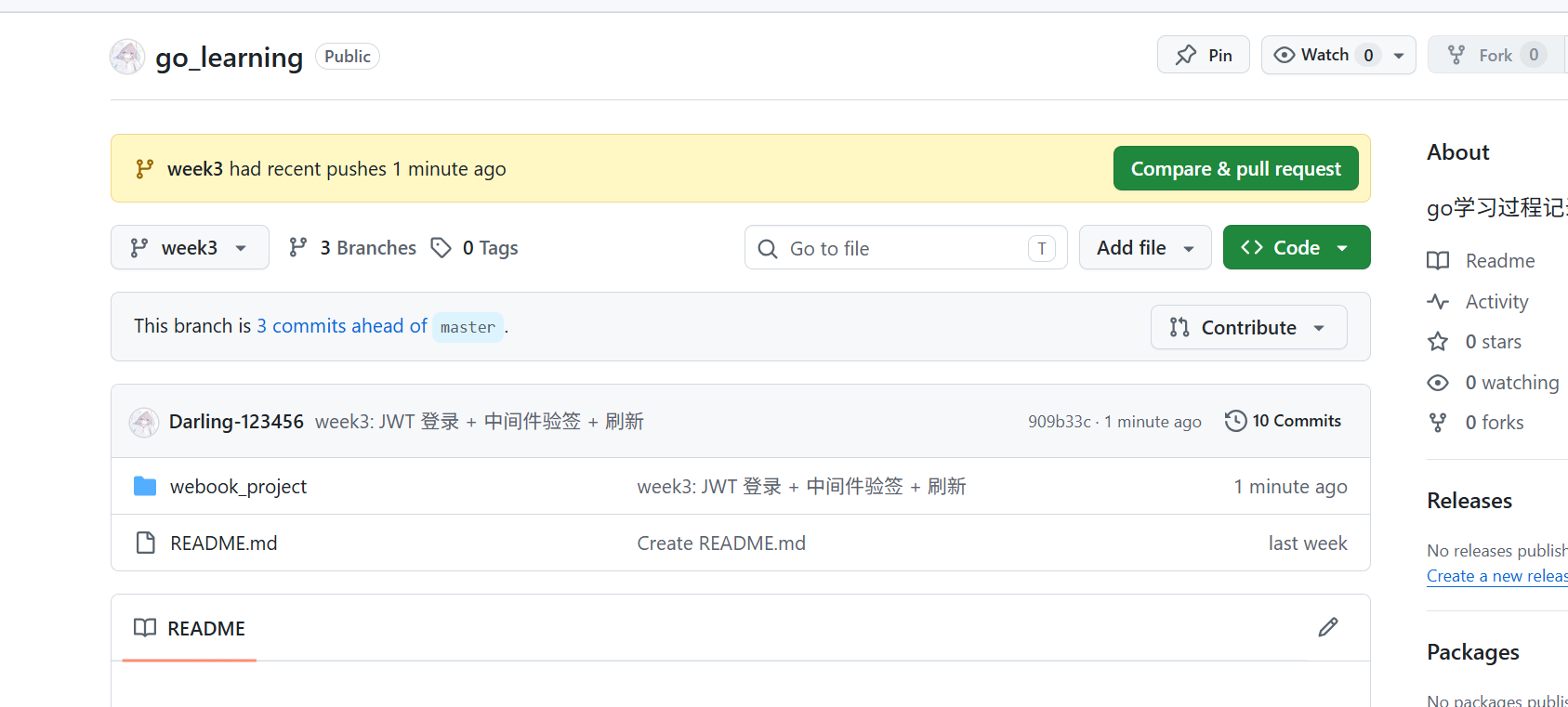Click the magnifier icon in Go to file
Screen dimensions: 1568x707
click(x=768, y=249)
